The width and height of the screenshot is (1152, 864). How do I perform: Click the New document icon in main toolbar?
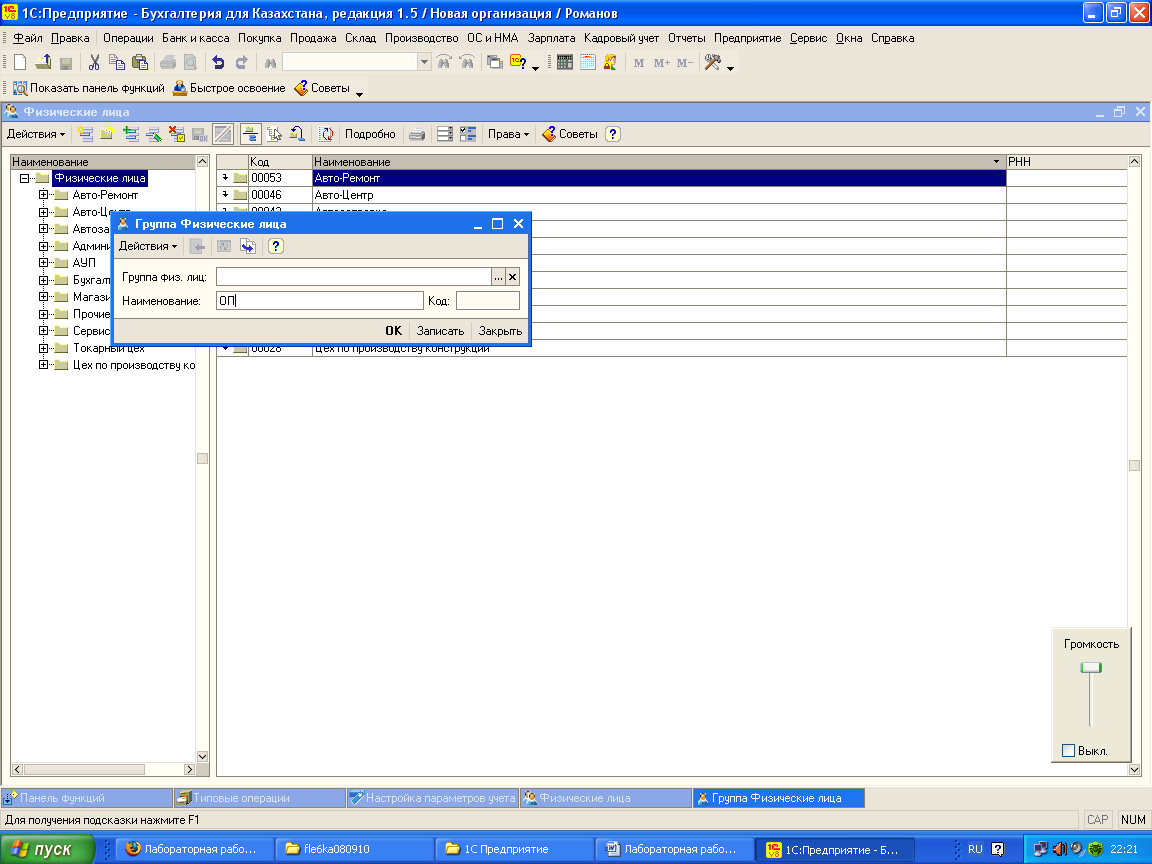coord(20,62)
